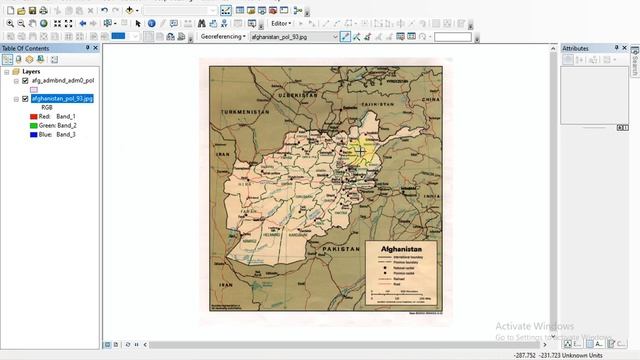The image size is (640, 360).
Task: Undo the last action
Action: pyautogui.click(x=104, y=10)
